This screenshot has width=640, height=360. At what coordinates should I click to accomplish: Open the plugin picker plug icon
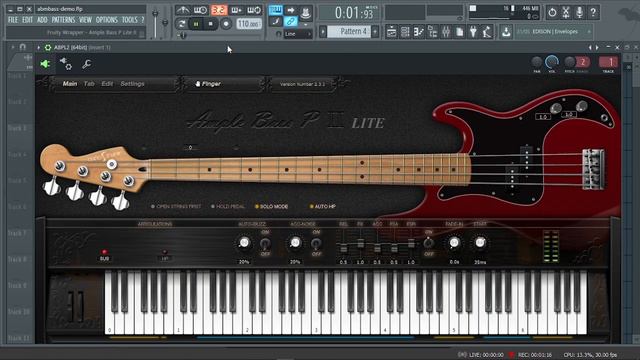click(x=473, y=31)
